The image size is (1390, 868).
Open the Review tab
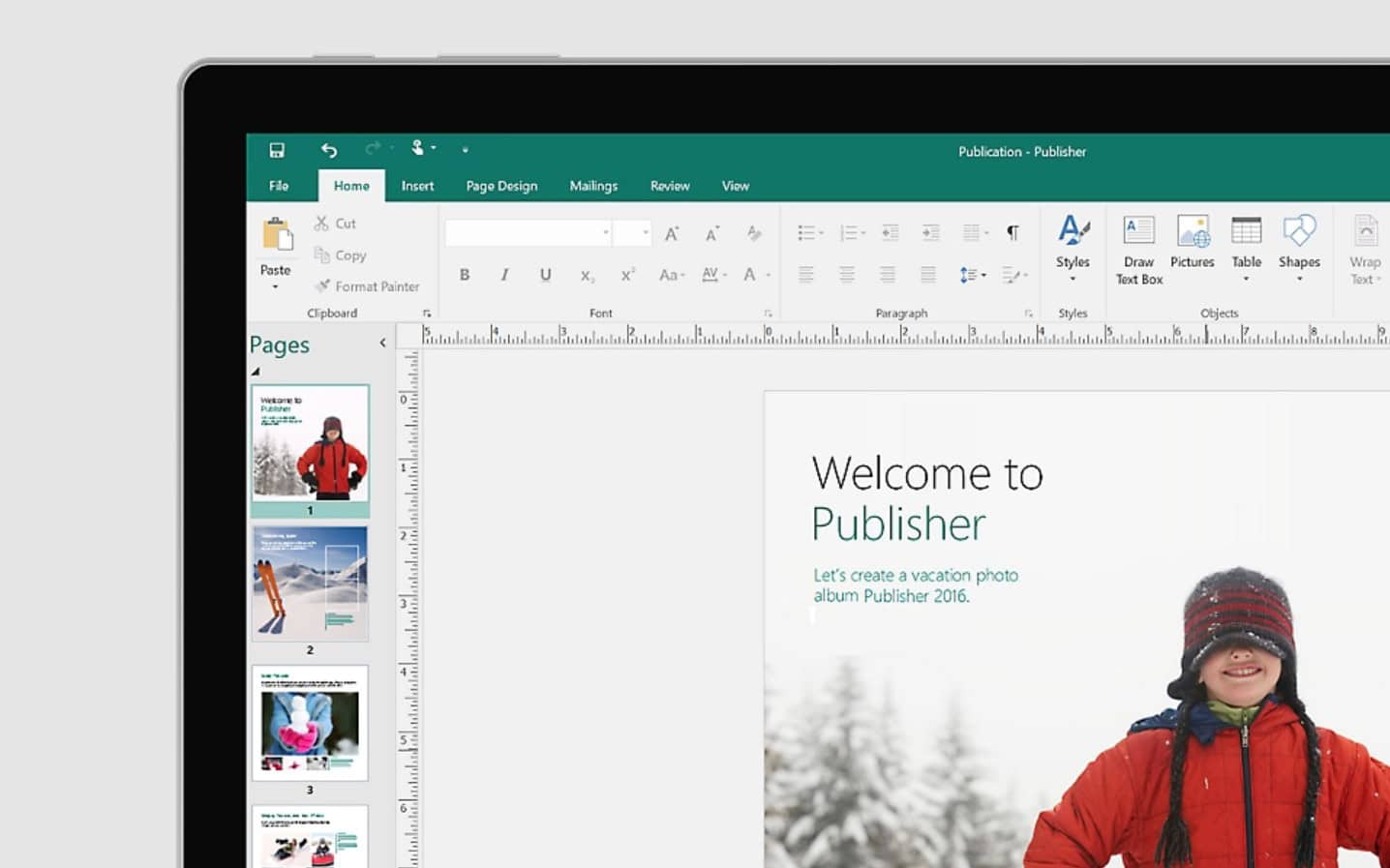pos(670,186)
